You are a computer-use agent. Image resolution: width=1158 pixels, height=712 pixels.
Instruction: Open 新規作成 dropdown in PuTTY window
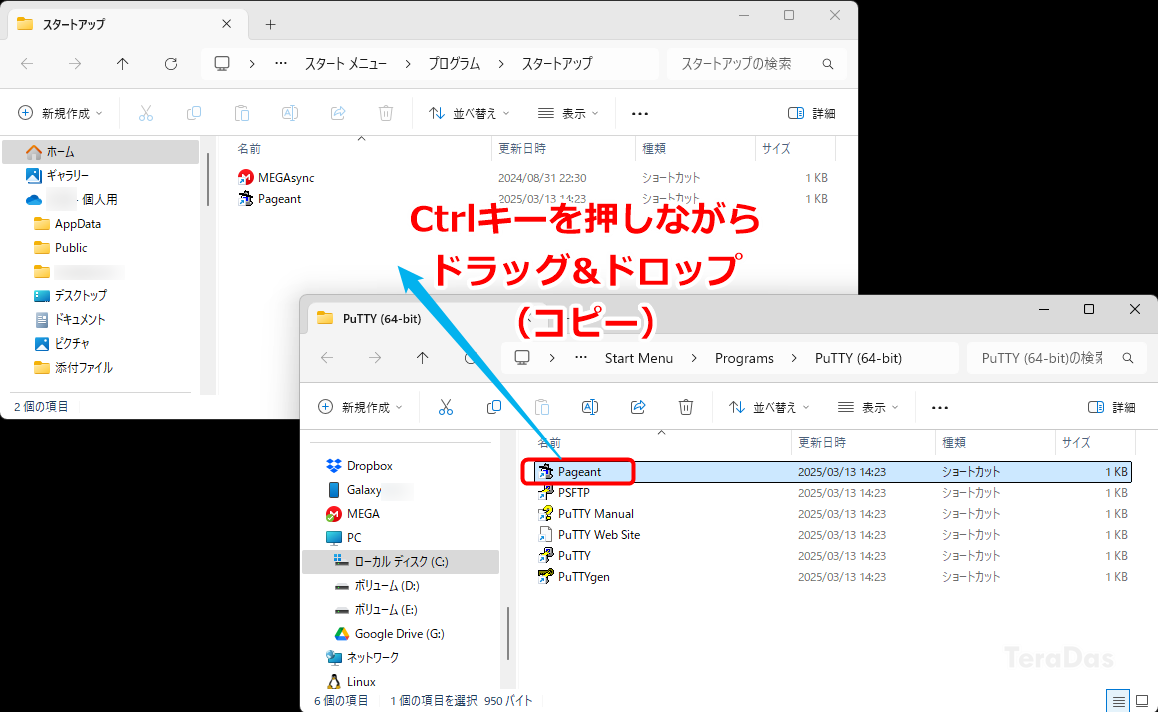click(x=360, y=407)
